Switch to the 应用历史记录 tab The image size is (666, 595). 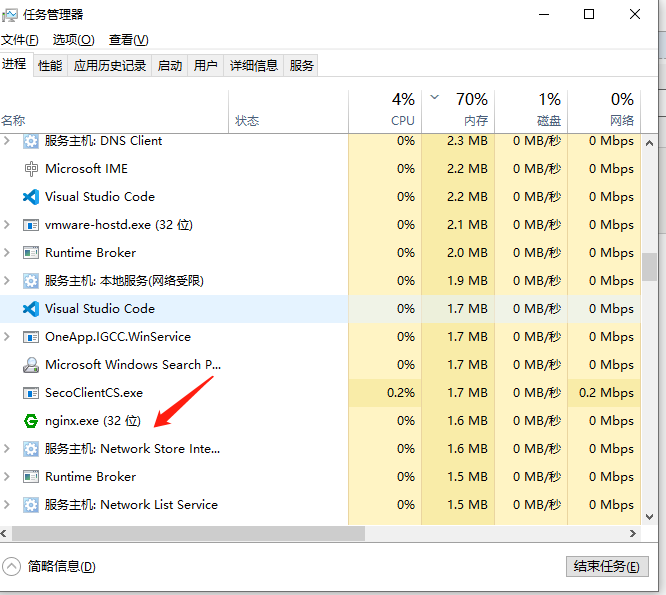point(110,65)
